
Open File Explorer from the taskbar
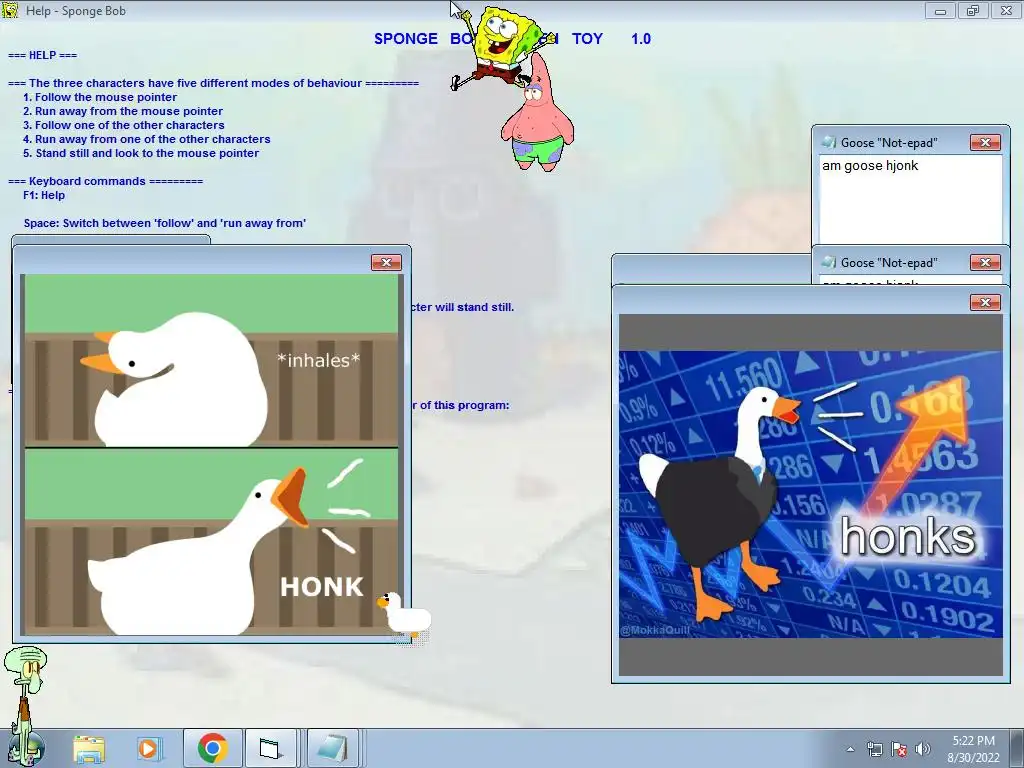pyautogui.click(x=89, y=748)
